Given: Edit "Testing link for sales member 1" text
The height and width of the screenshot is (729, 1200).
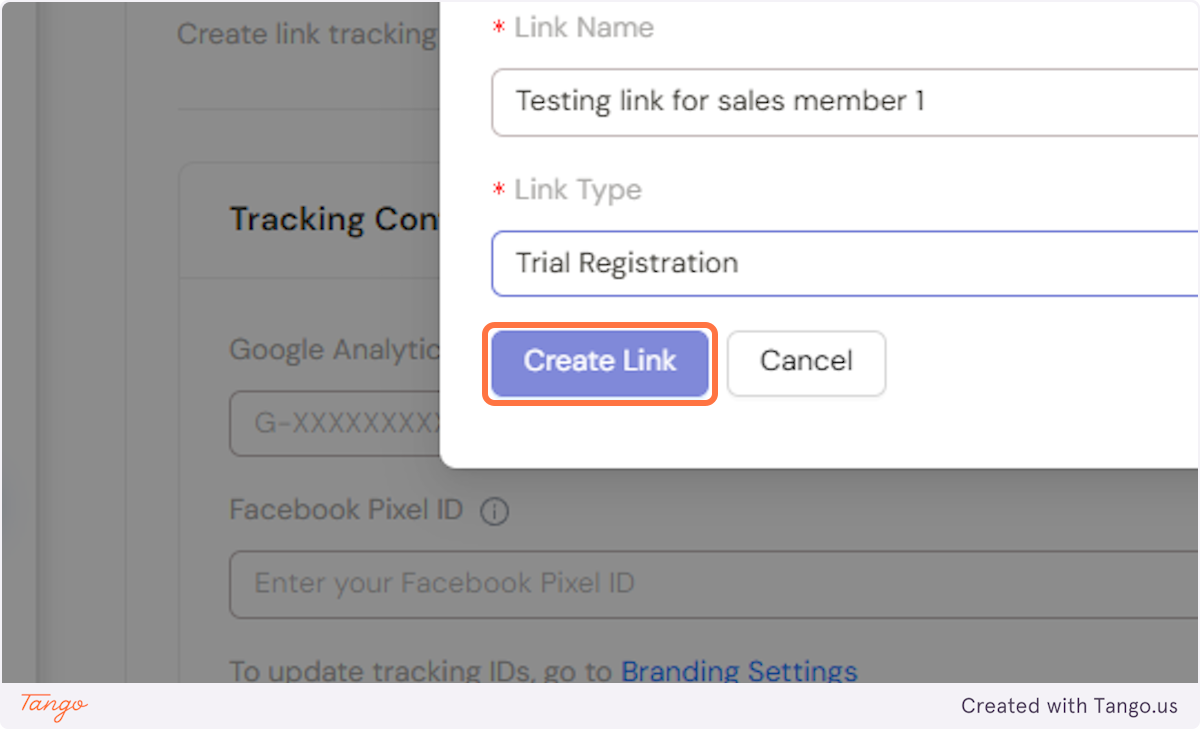Looking at the screenshot, I should pos(720,102).
